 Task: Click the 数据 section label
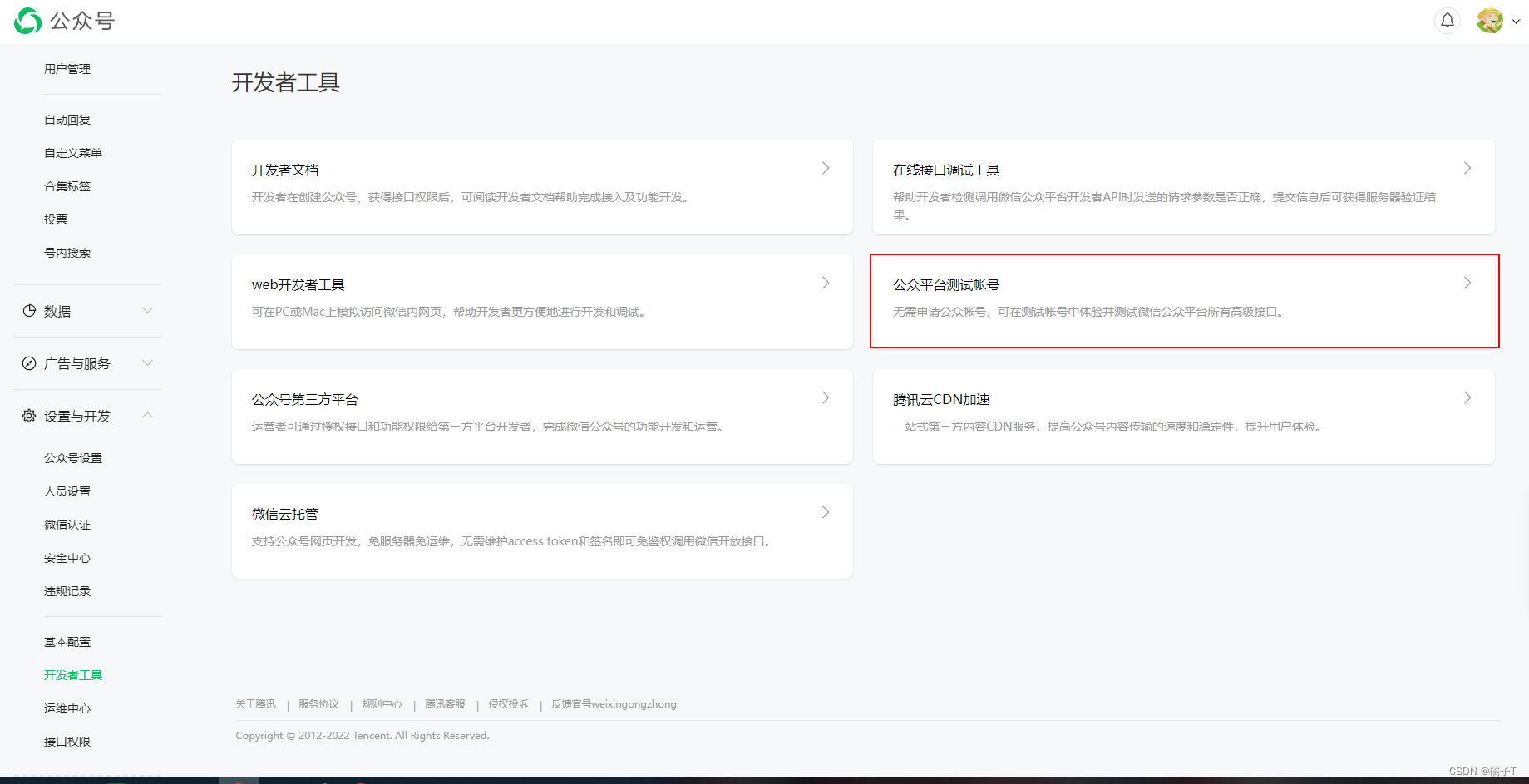click(57, 311)
